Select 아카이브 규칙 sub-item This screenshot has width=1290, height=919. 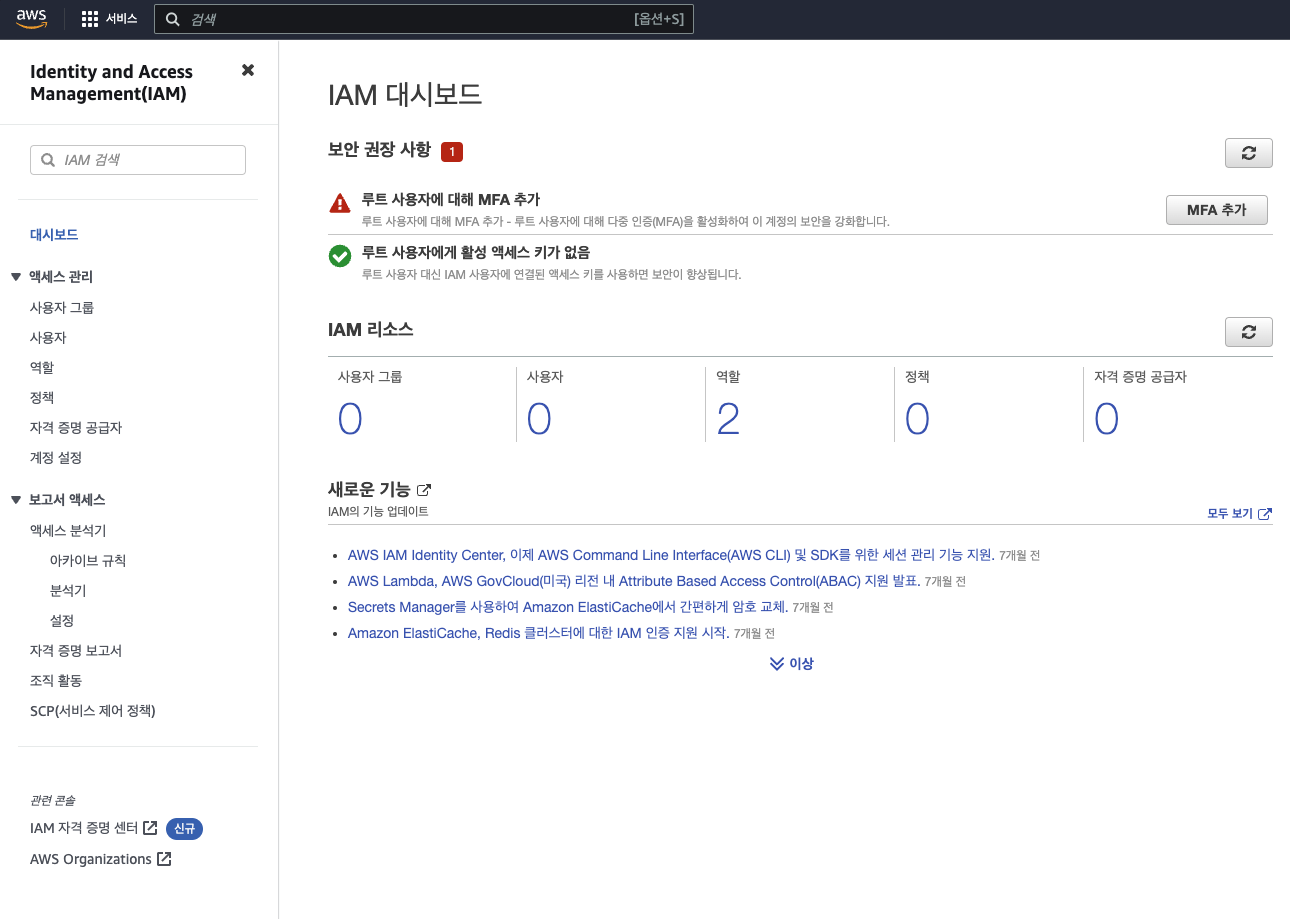[88, 561]
